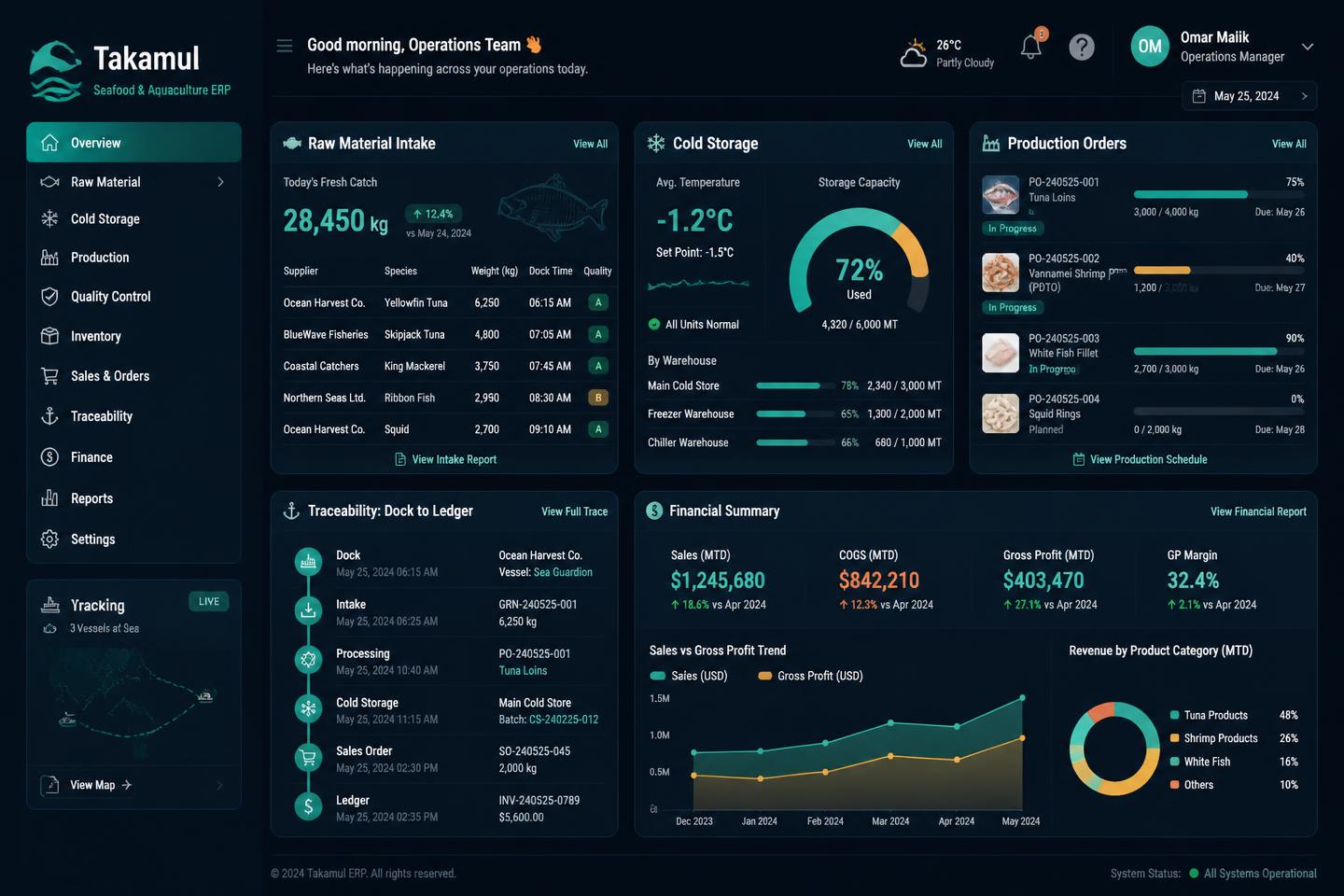
Task: Click the Reports chart icon in sidebar
Action: pyautogui.click(x=49, y=498)
